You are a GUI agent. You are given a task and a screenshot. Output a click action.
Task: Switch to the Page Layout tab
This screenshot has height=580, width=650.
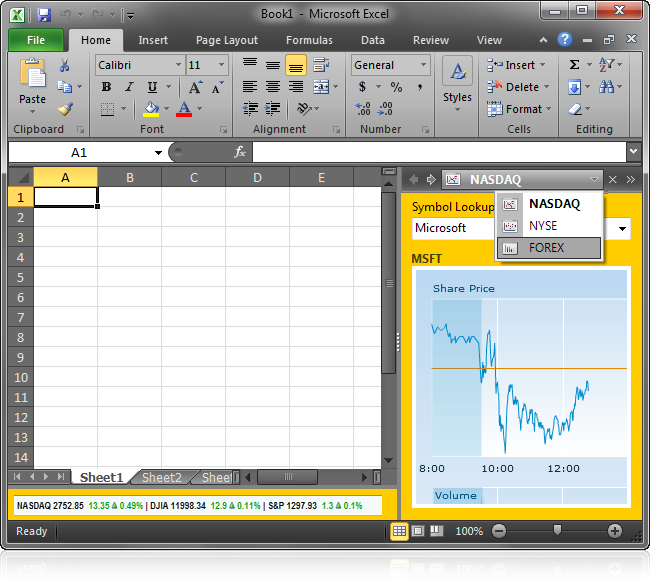227,40
